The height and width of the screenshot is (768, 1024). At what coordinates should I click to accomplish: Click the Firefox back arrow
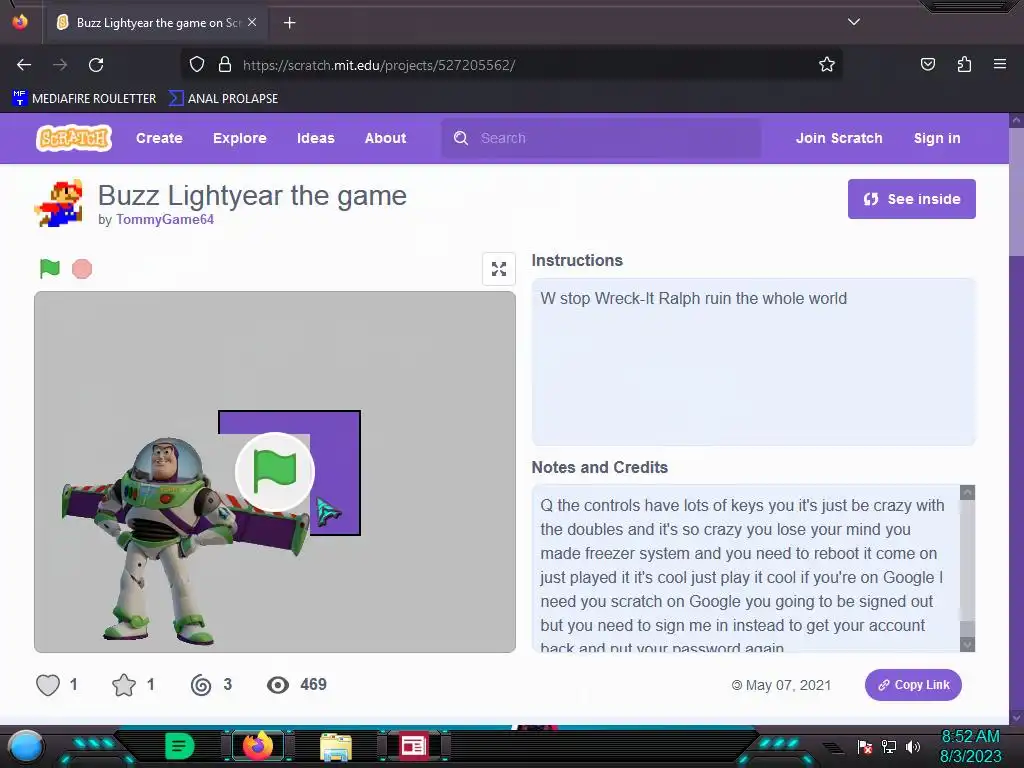(x=24, y=65)
